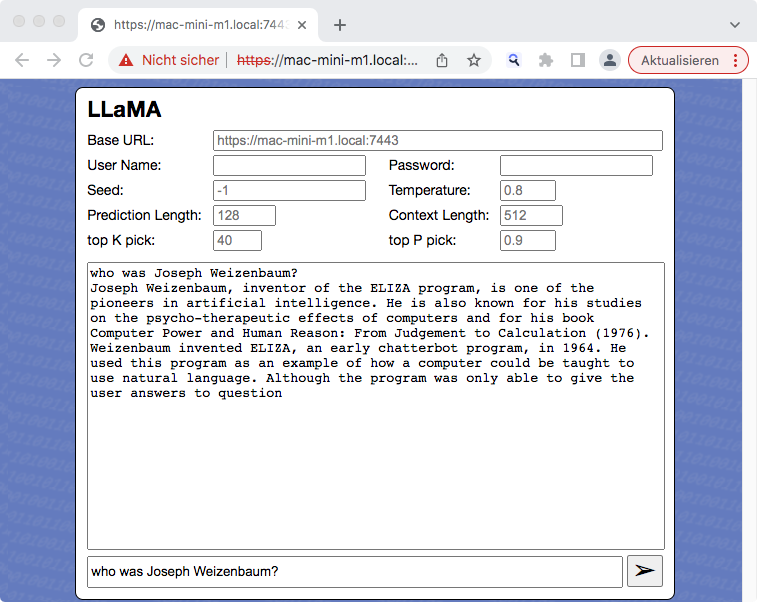Click the send arrow button
Image resolution: width=757 pixels, height=602 pixels.
click(x=645, y=571)
